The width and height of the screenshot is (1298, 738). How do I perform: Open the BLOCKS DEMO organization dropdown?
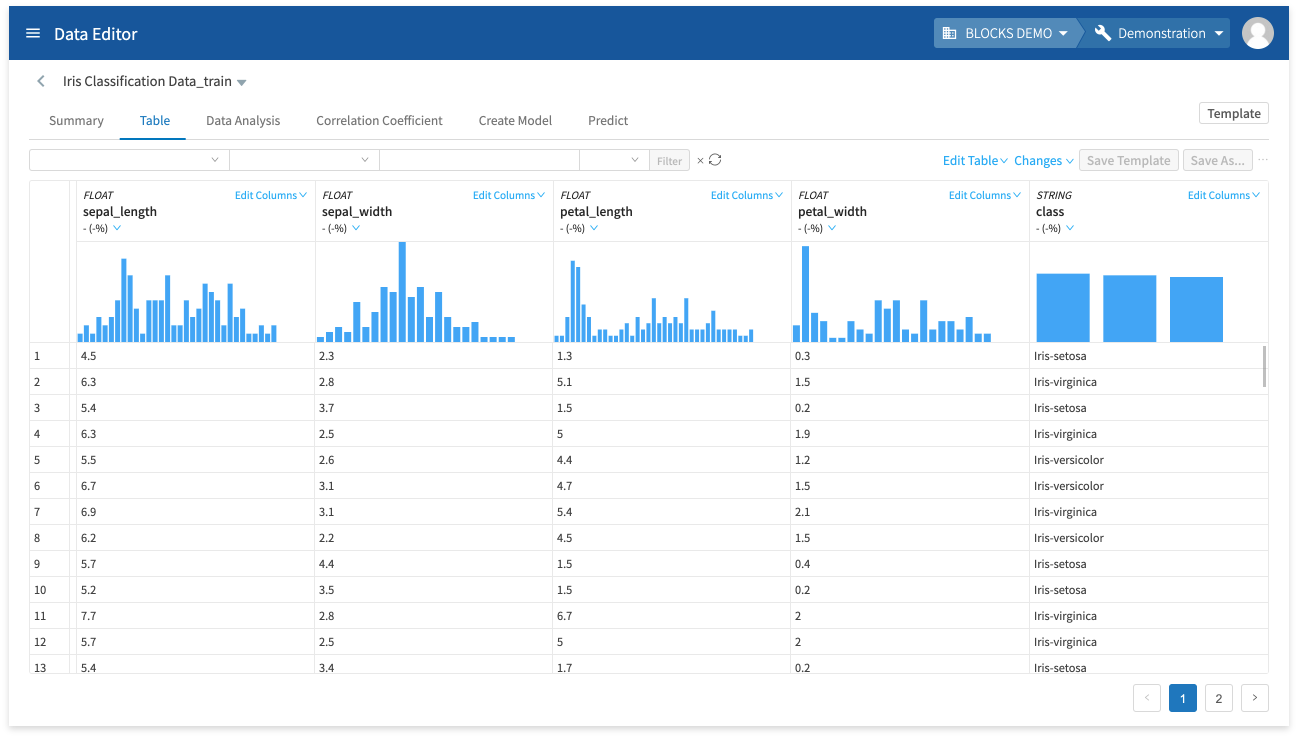coord(1006,33)
